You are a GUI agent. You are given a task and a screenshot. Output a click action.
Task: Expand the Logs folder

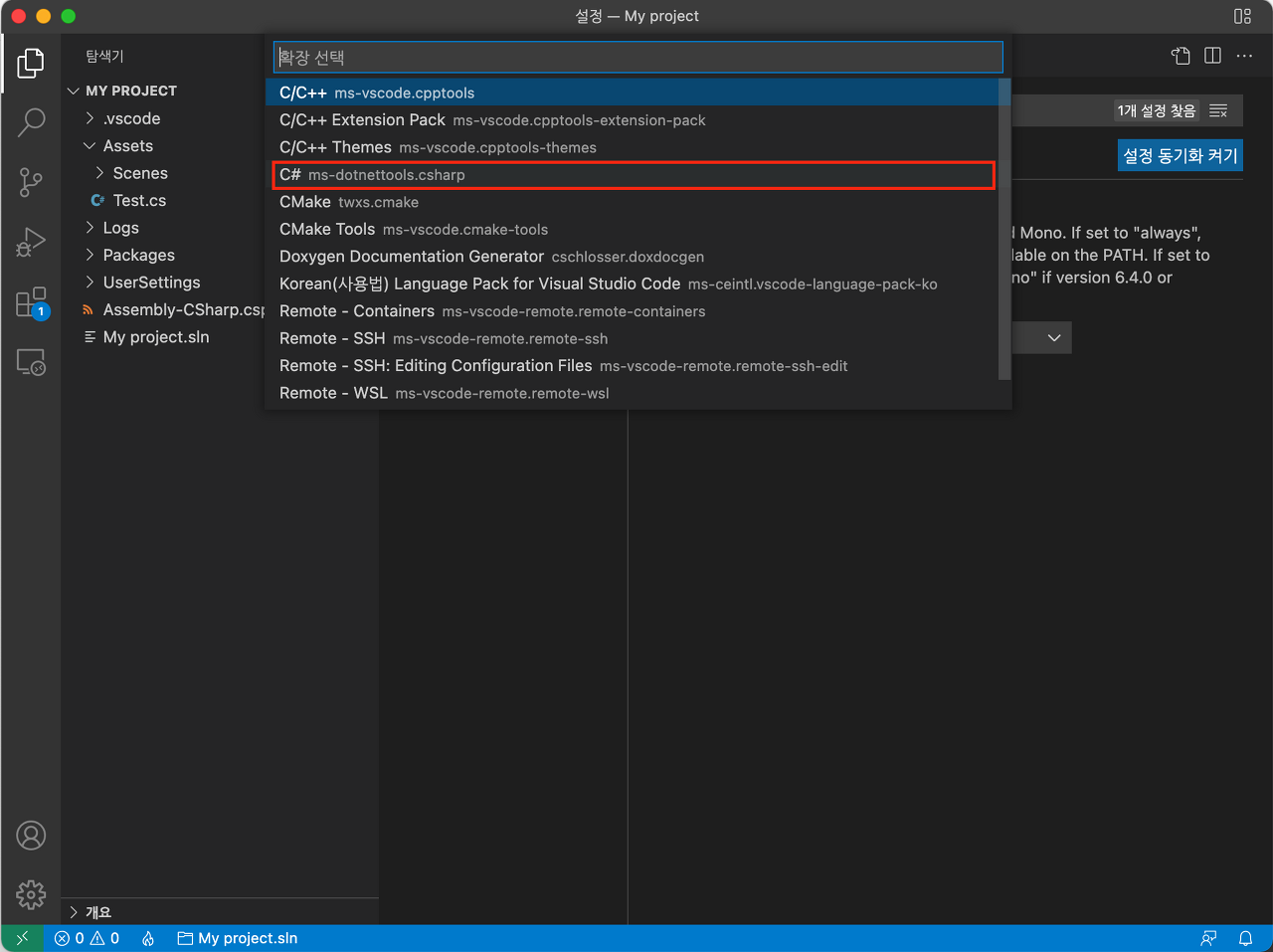click(120, 228)
